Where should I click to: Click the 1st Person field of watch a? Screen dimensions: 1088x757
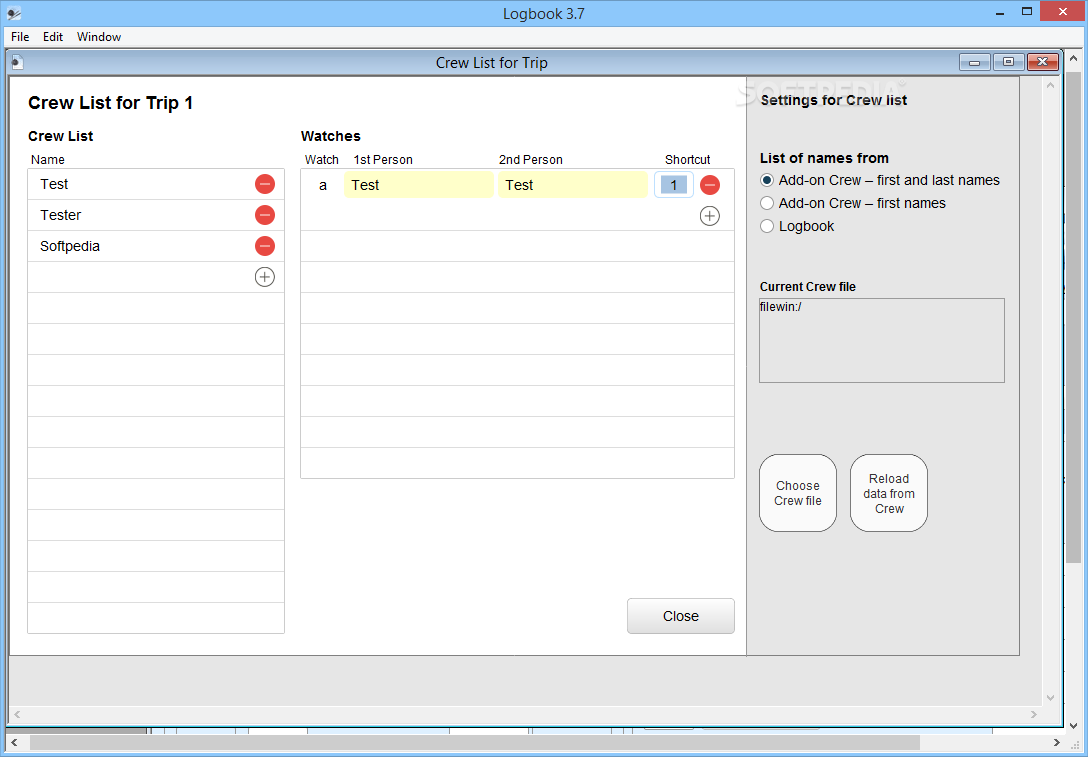pyautogui.click(x=419, y=185)
